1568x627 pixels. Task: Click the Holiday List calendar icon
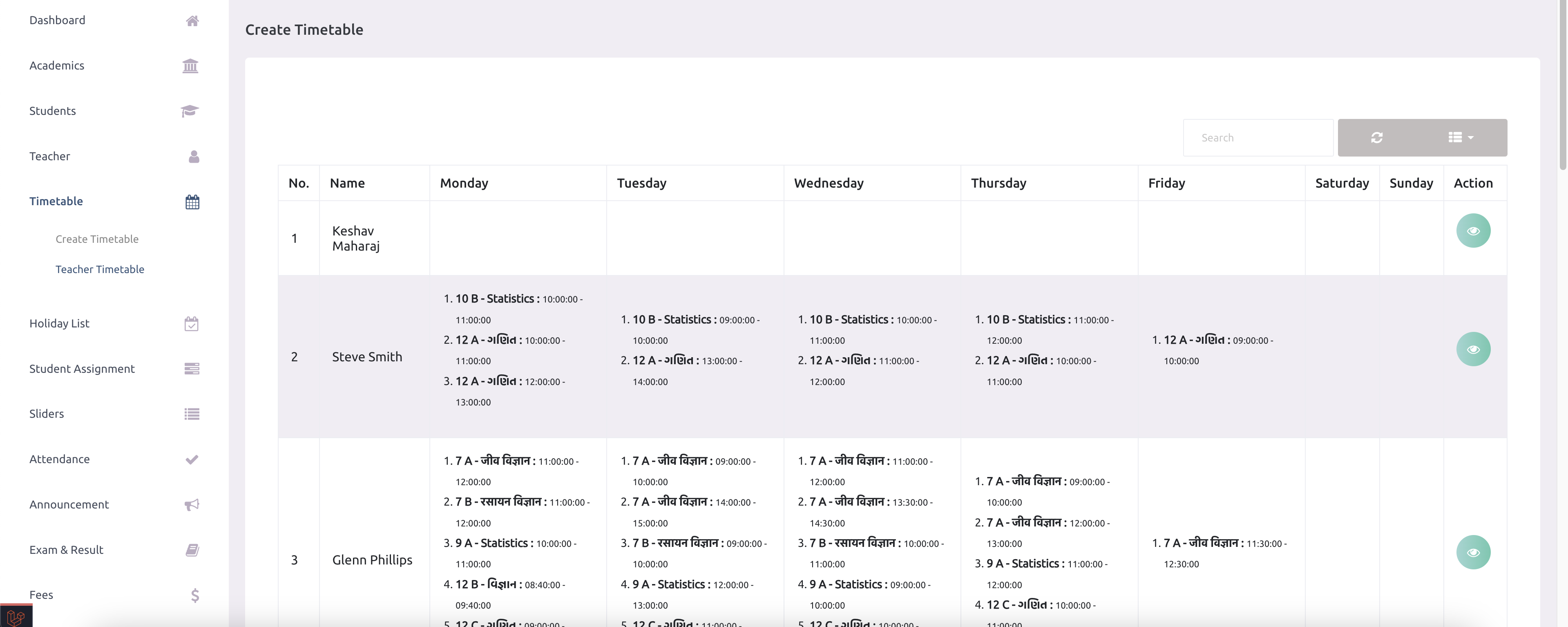(x=191, y=323)
